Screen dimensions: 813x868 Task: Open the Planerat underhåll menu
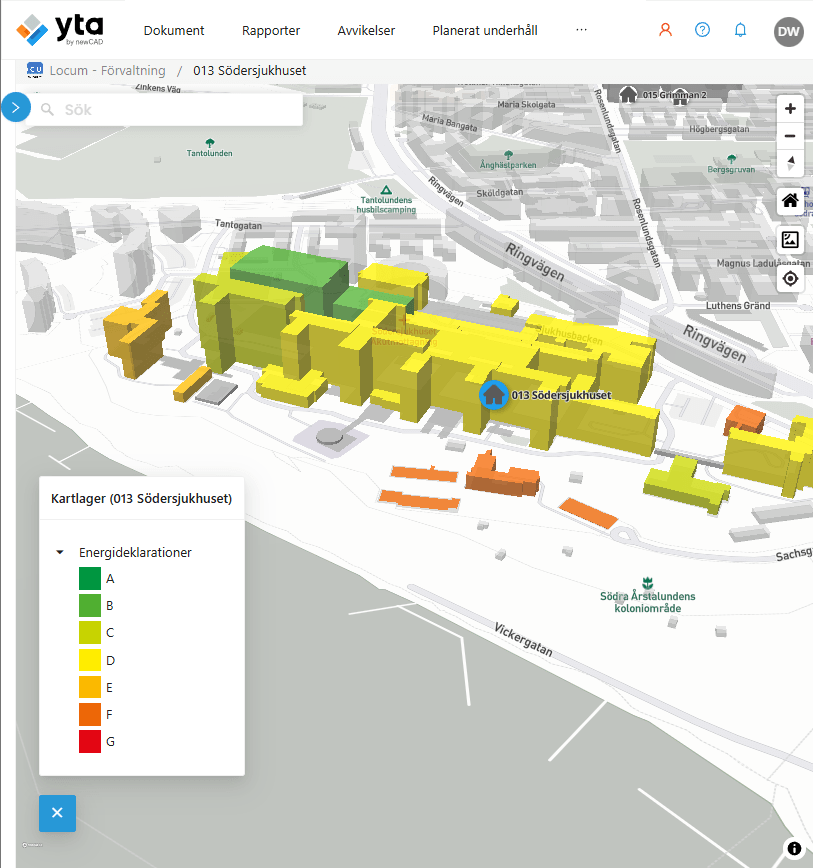pos(485,30)
